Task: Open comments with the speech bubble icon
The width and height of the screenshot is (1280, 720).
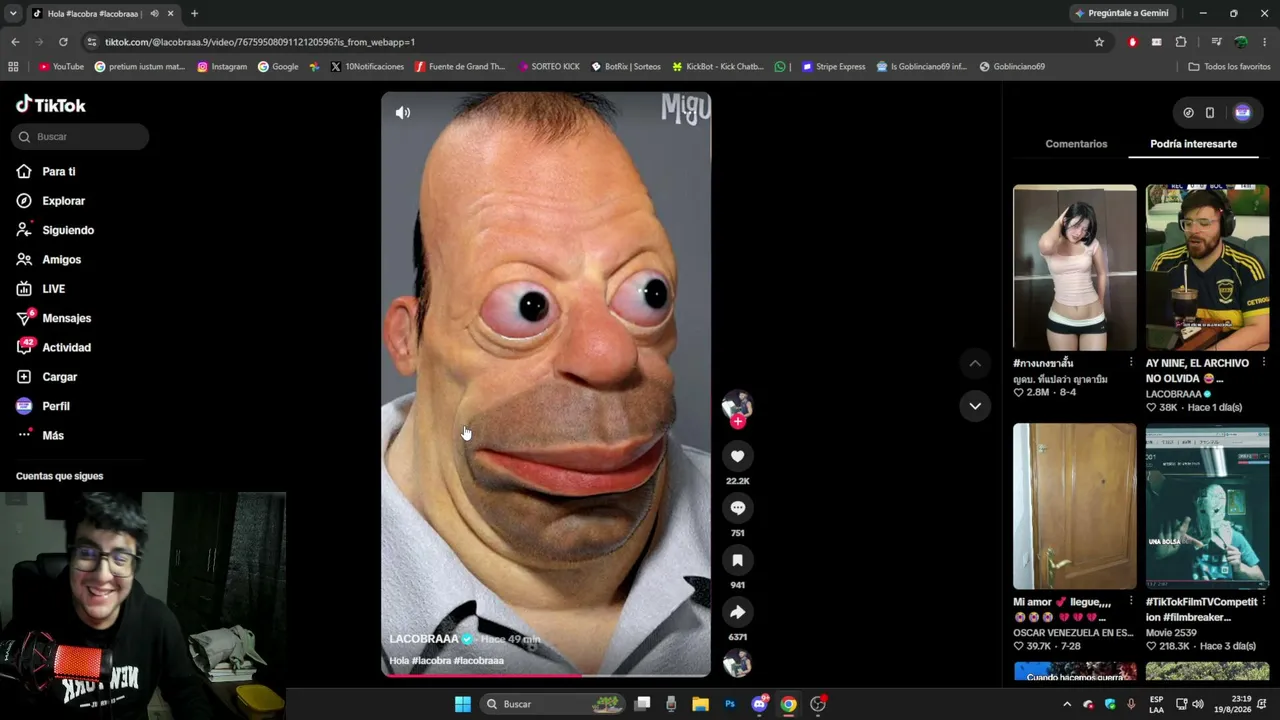Action: point(738,508)
